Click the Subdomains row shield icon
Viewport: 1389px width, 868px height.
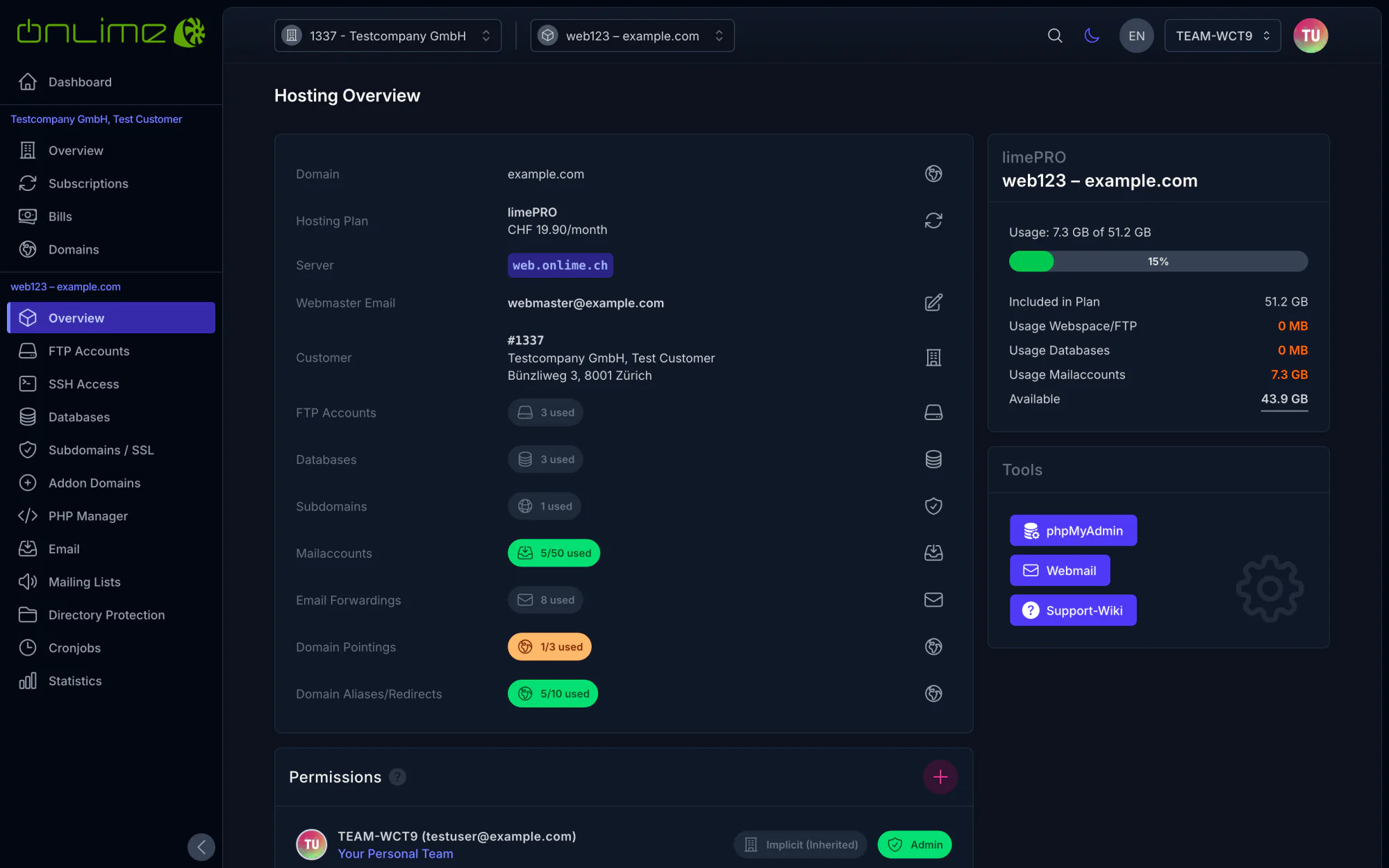click(x=933, y=506)
